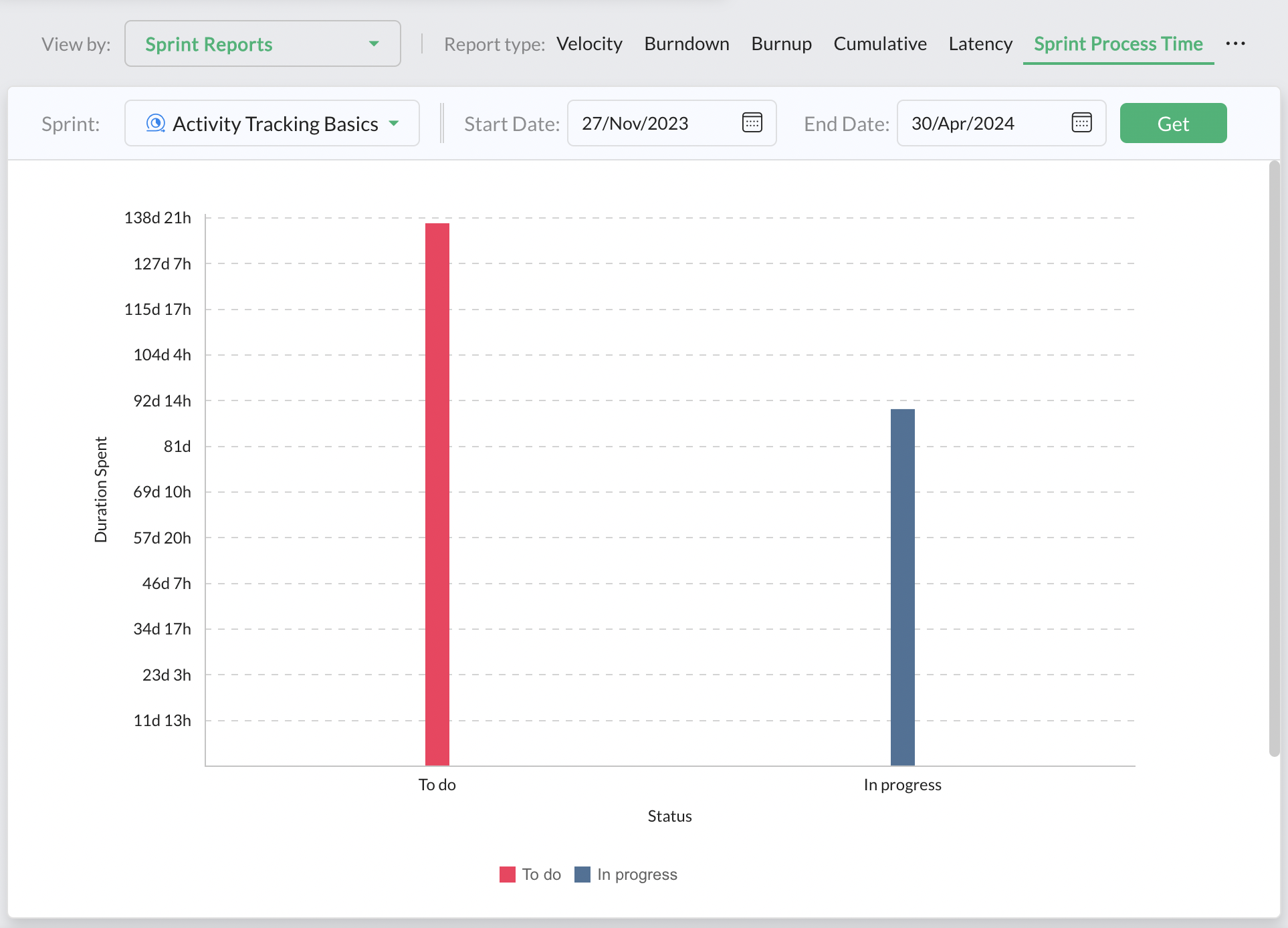
Task: Toggle the To do legend label
Action: [x=542, y=875]
